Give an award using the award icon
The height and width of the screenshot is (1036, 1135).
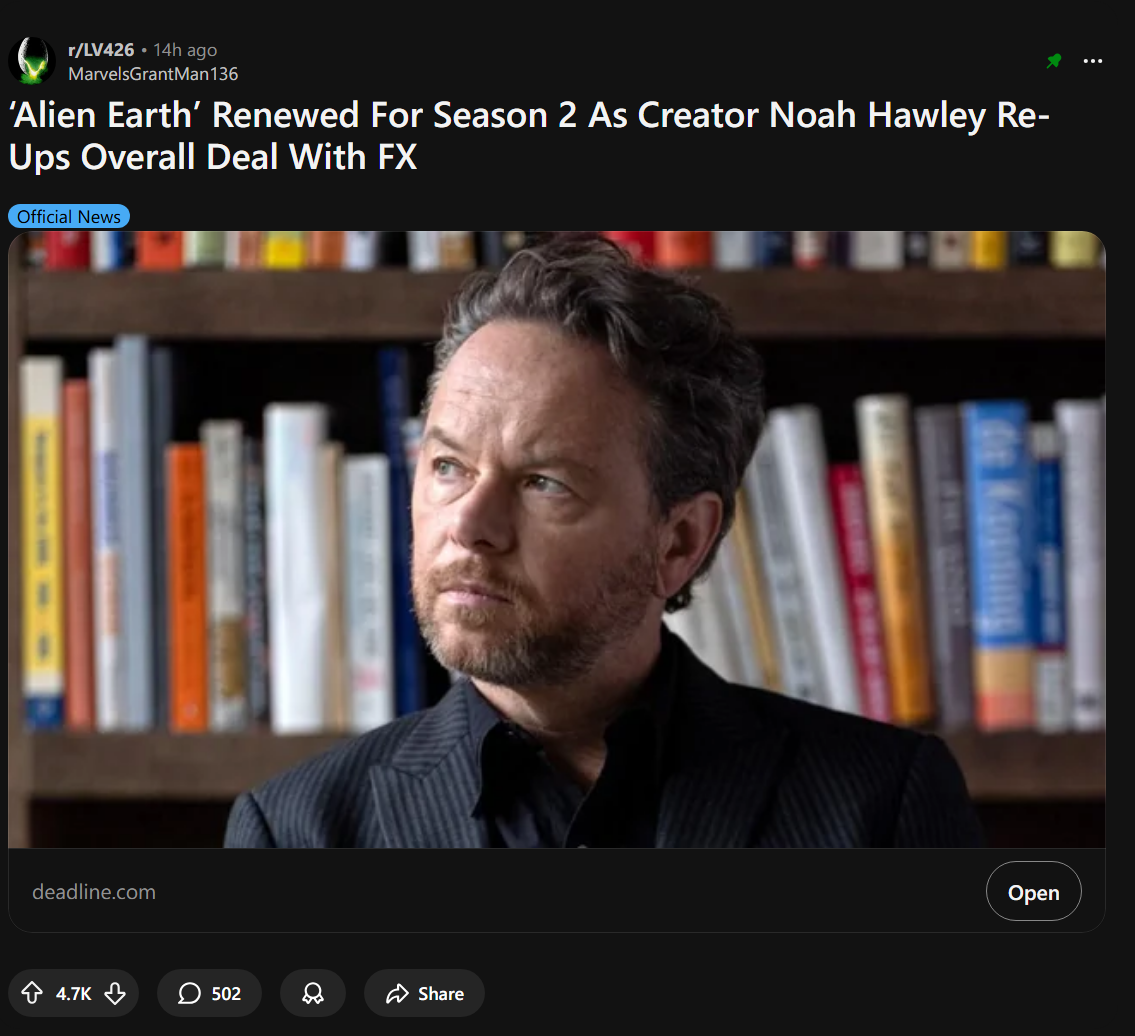[313, 993]
